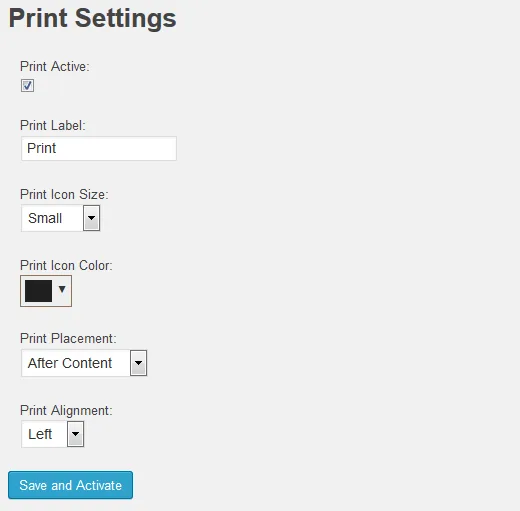Click inside the Print Label text field
The image size is (520, 511).
(x=99, y=148)
